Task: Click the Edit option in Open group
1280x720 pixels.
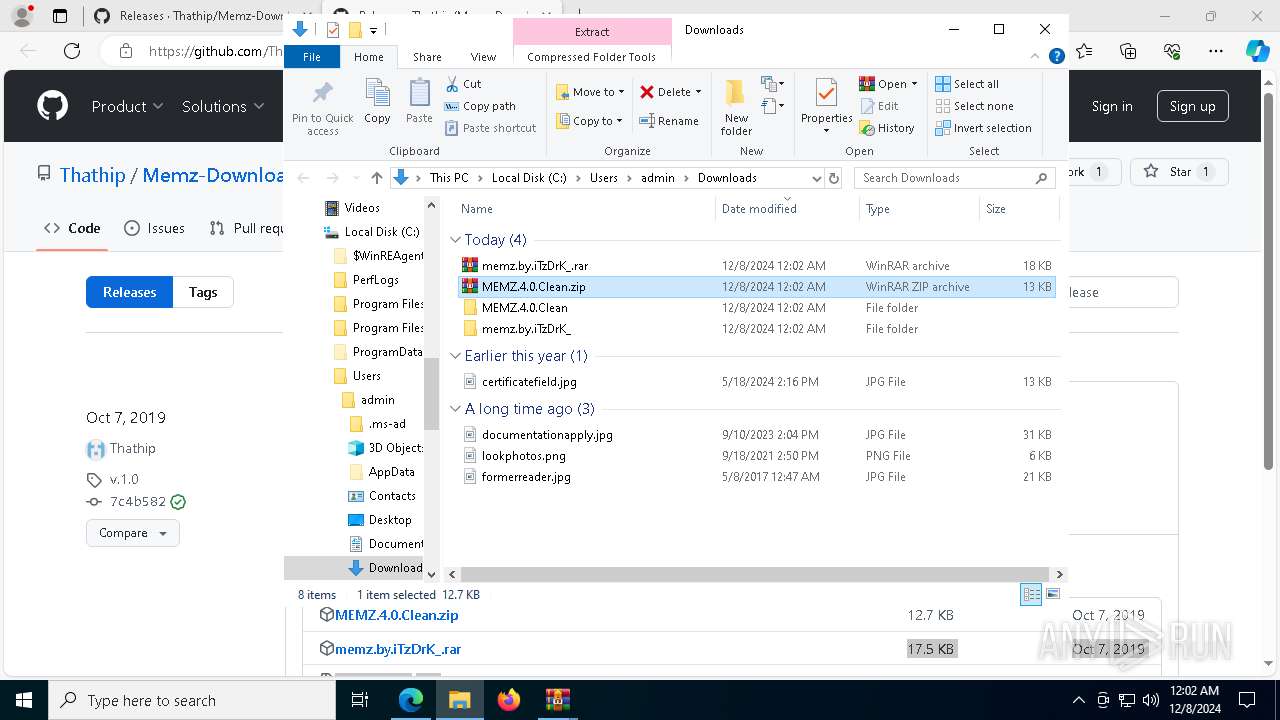Action: click(x=879, y=106)
